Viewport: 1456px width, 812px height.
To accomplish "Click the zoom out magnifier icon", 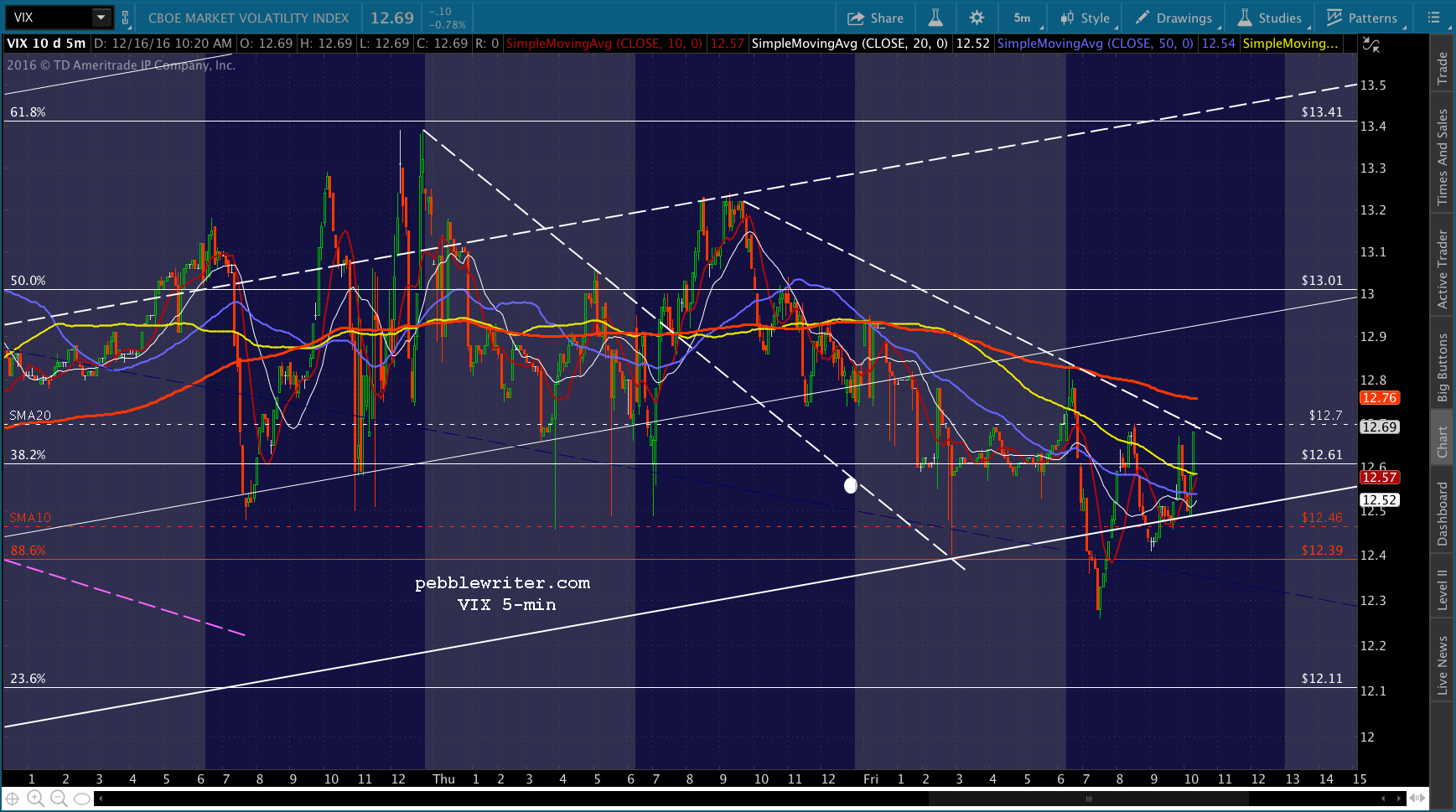I will (x=59, y=799).
